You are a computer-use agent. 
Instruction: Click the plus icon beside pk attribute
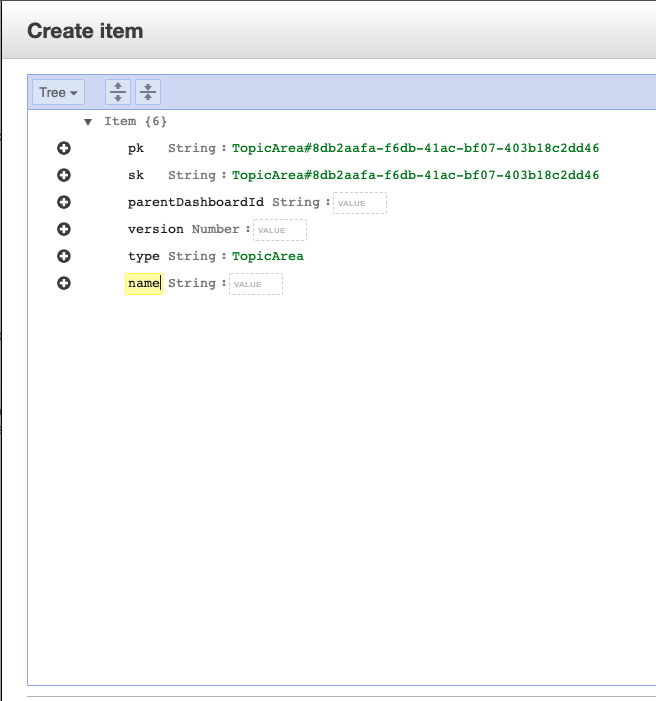click(64, 148)
